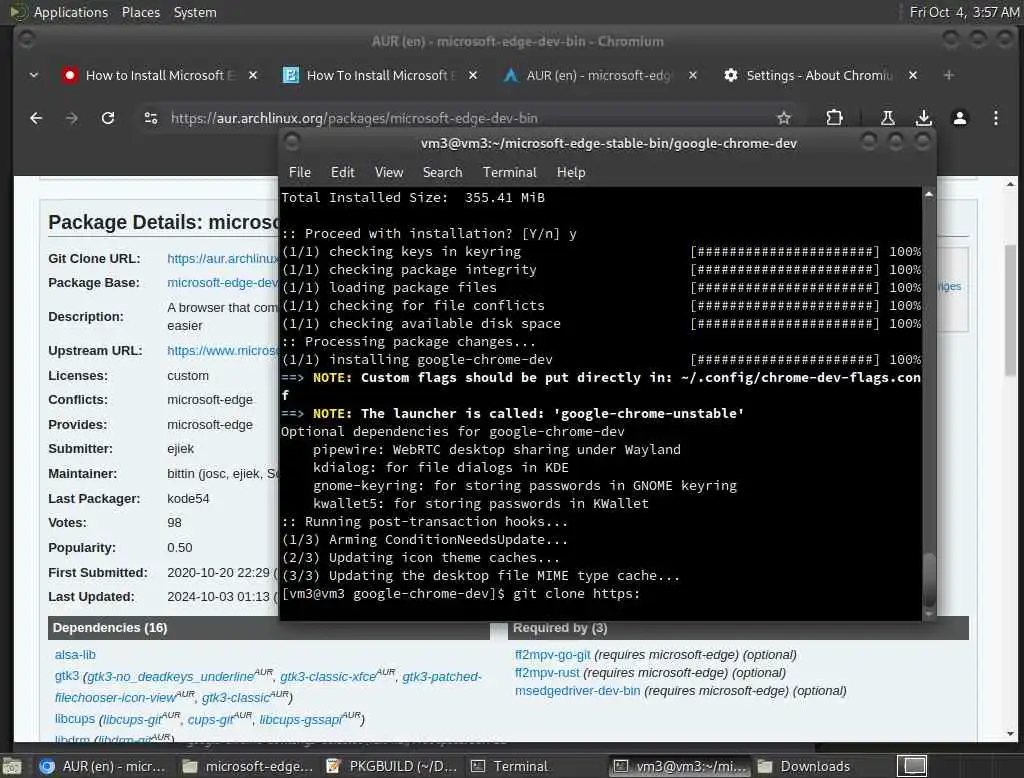This screenshot has width=1024, height=778.
Task: Open the Places menu in top panel
Action: point(141,12)
